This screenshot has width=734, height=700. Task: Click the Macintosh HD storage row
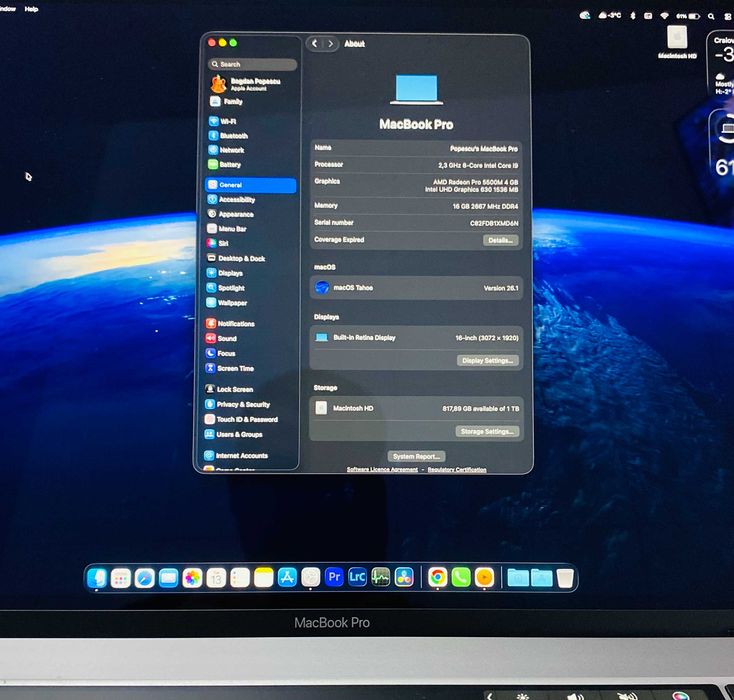(x=416, y=408)
